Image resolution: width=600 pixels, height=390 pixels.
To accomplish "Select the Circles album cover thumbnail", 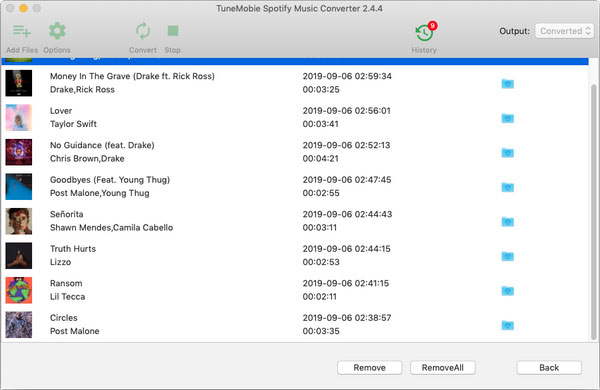I will pyautogui.click(x=19, y=325).
